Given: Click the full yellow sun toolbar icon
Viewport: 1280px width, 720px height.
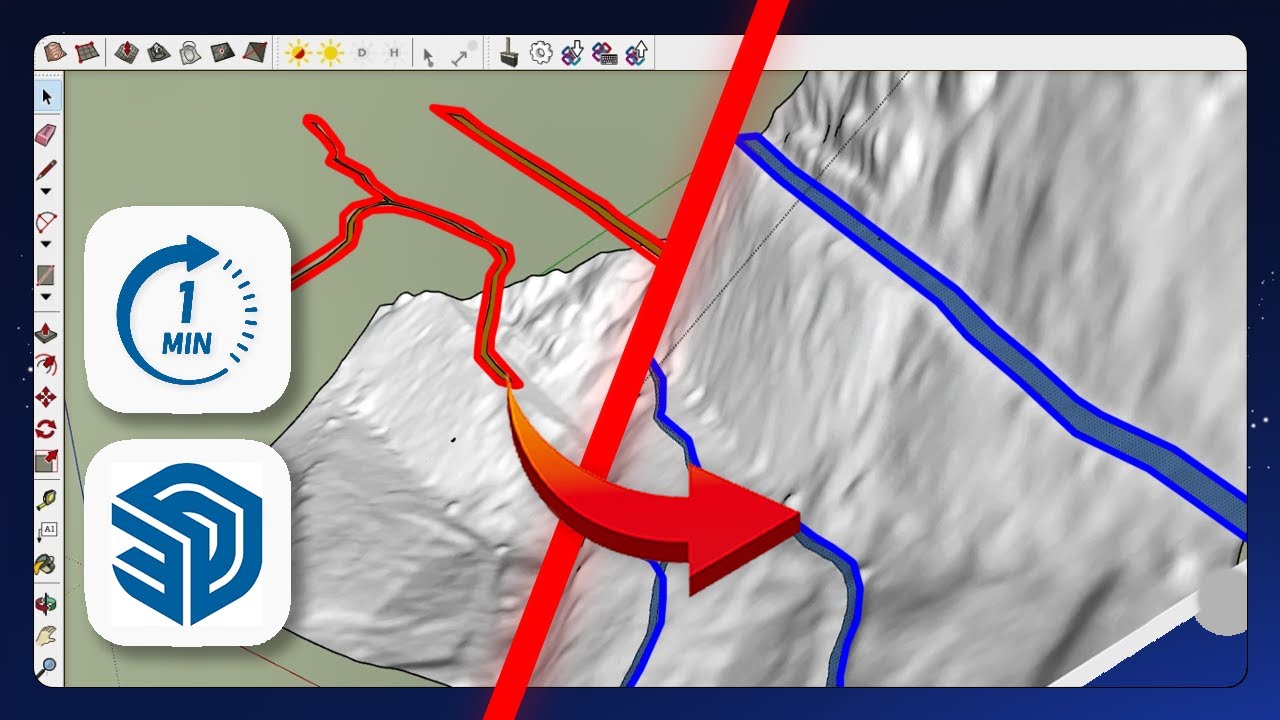Looking at the screenshot, I should (331, 53).
